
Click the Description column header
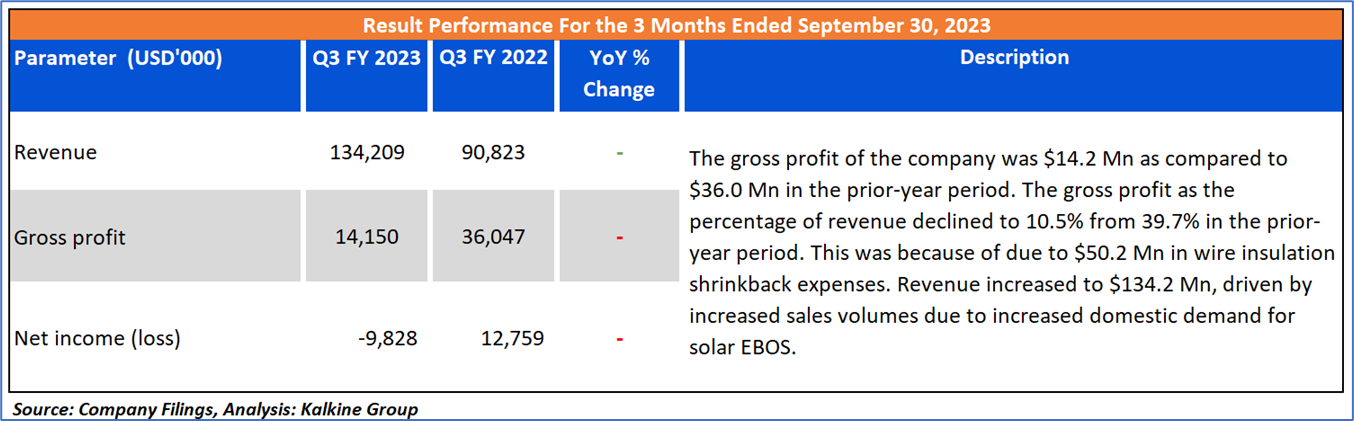point(1014,59)
